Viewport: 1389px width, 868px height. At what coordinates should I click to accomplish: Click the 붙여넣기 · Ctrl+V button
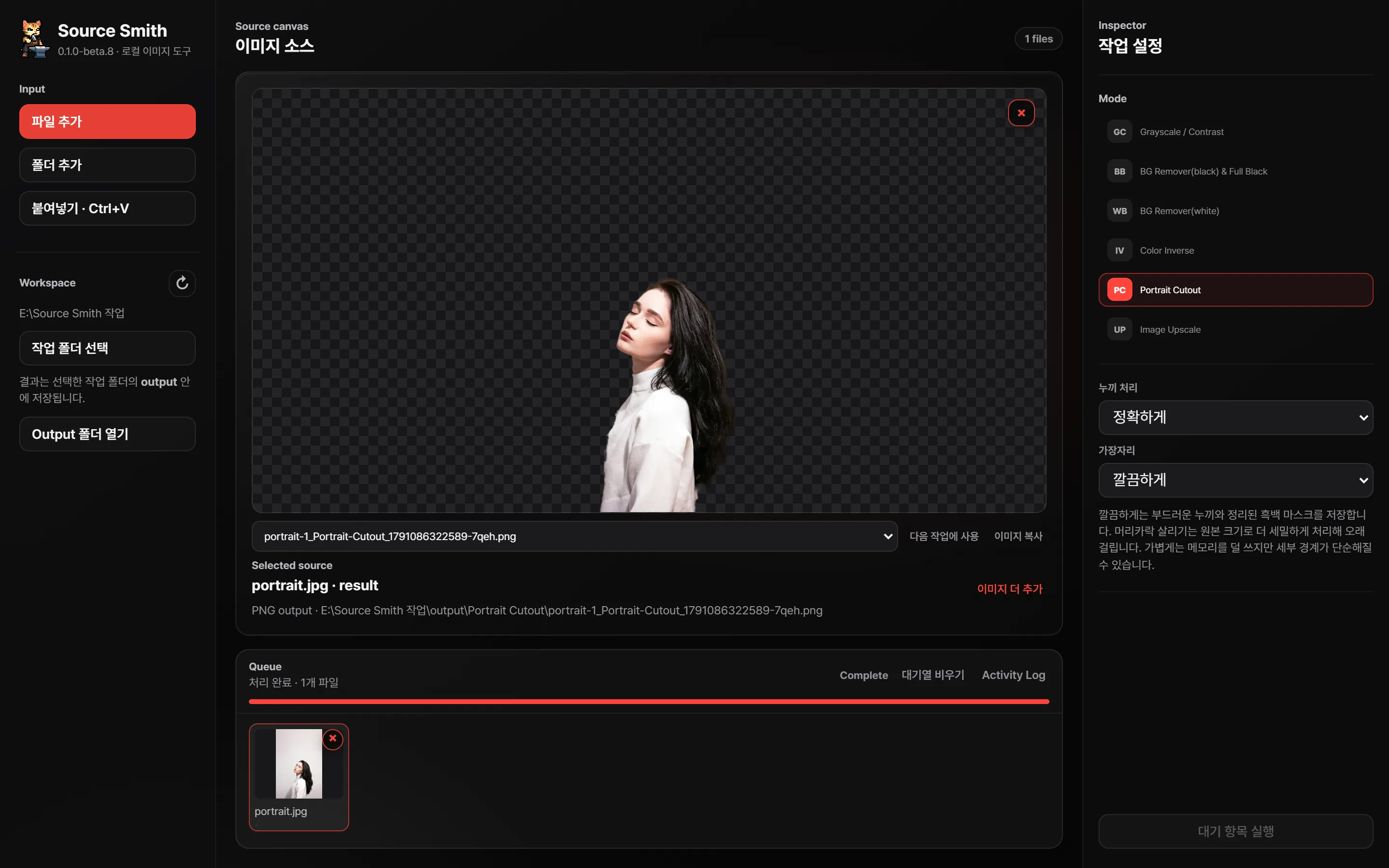(x=108, y=208)
